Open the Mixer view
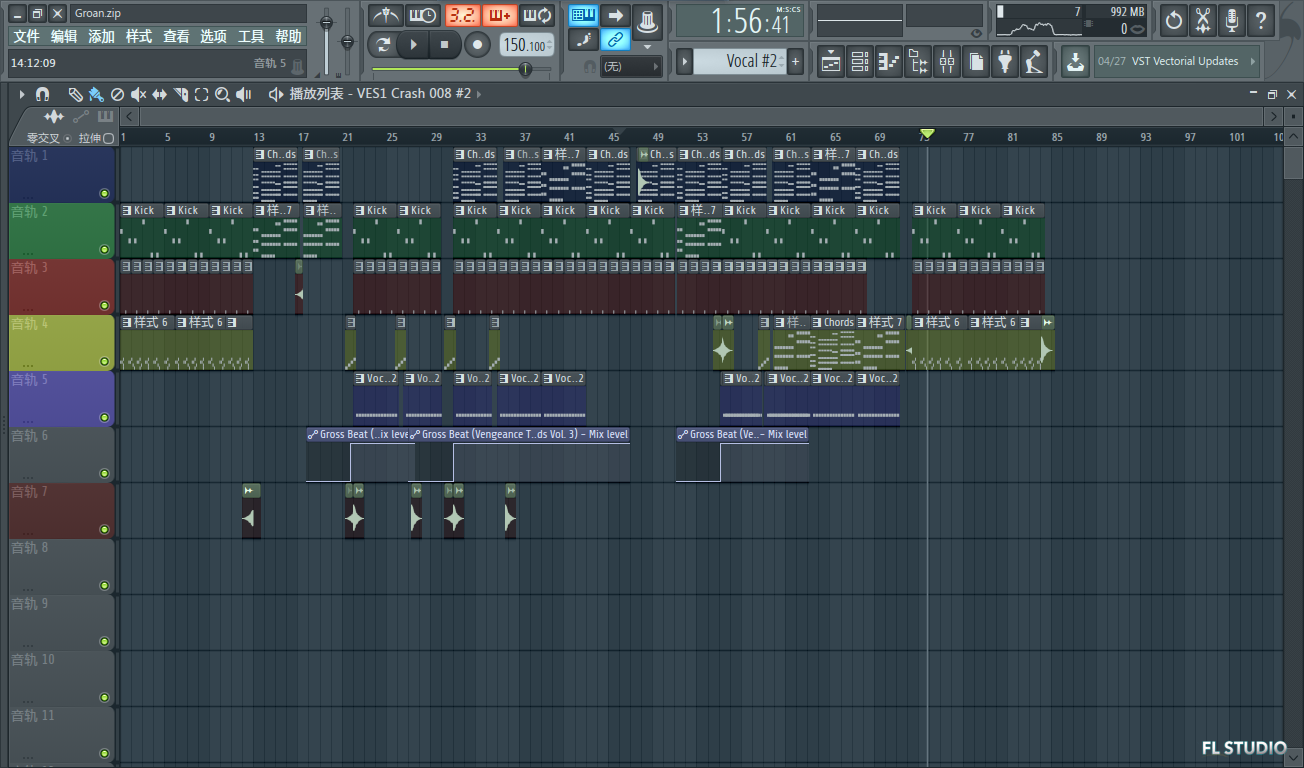Viewport: 1304px width, 768px height. (947, 62)
